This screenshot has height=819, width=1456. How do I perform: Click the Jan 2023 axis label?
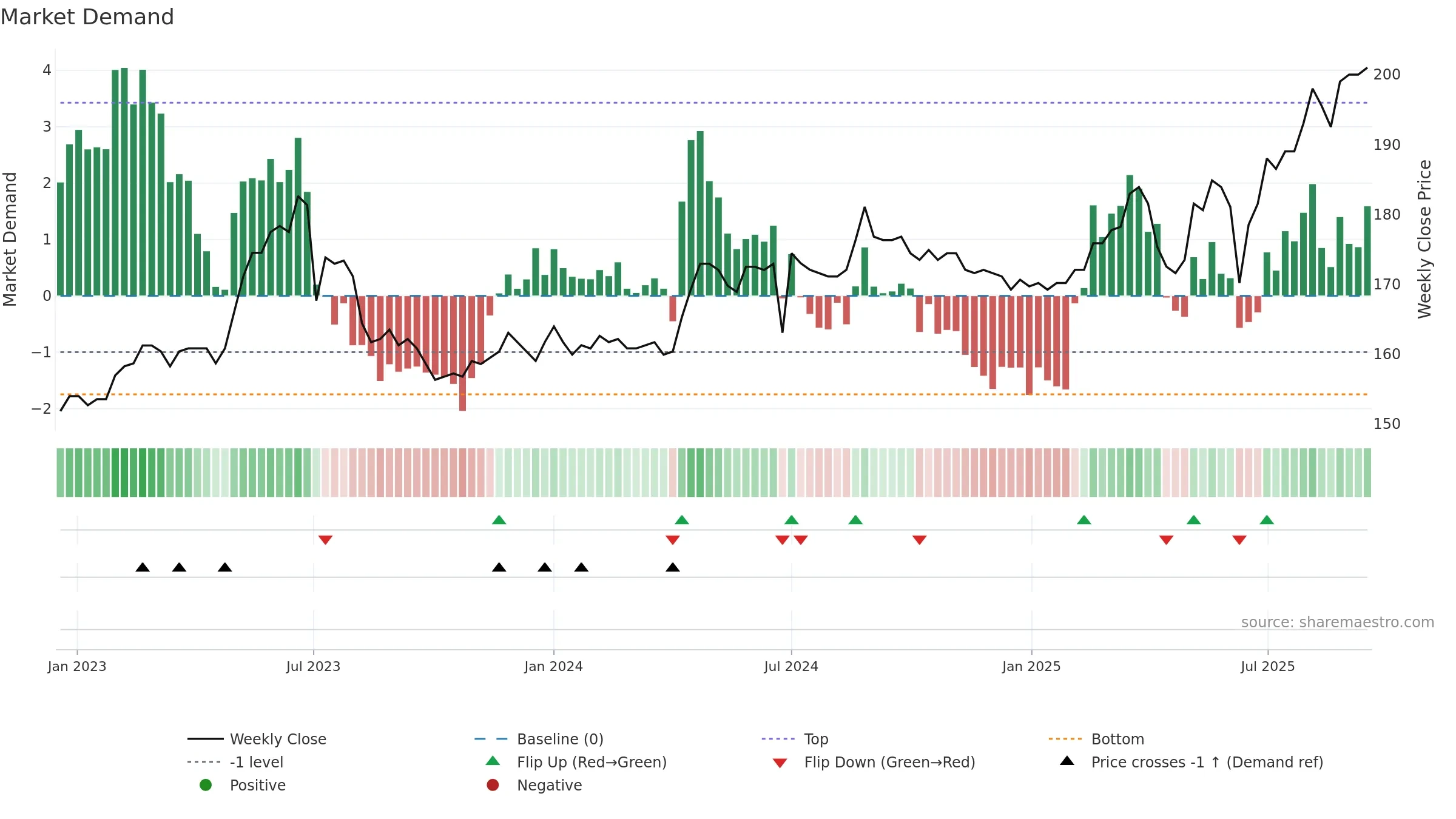tap(77, 667)
